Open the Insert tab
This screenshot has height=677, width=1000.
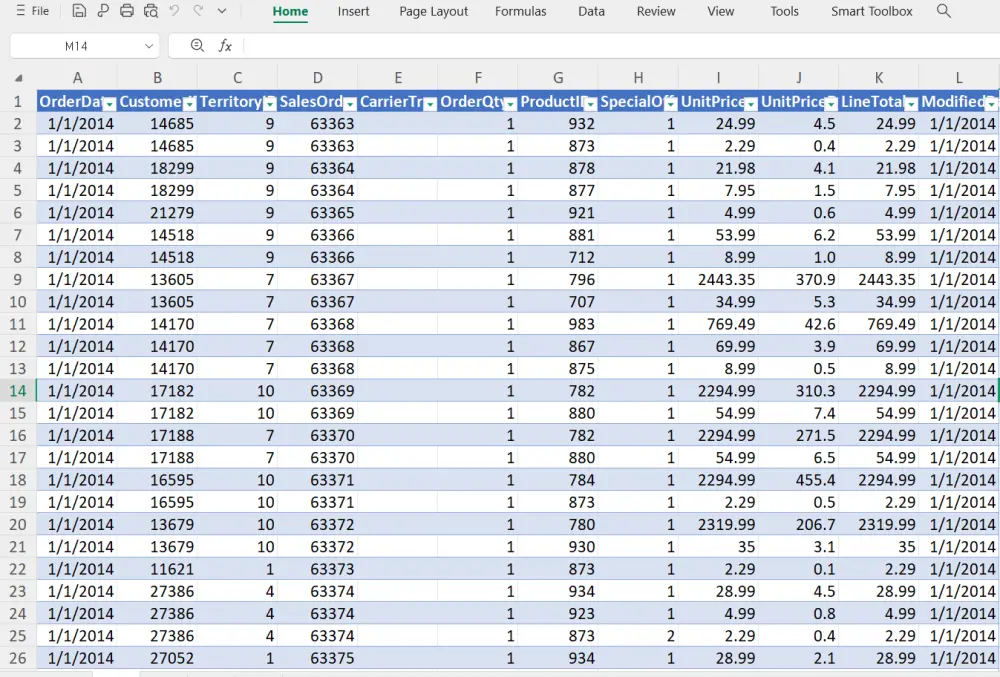pyautogui.click(x=353, y=11)
